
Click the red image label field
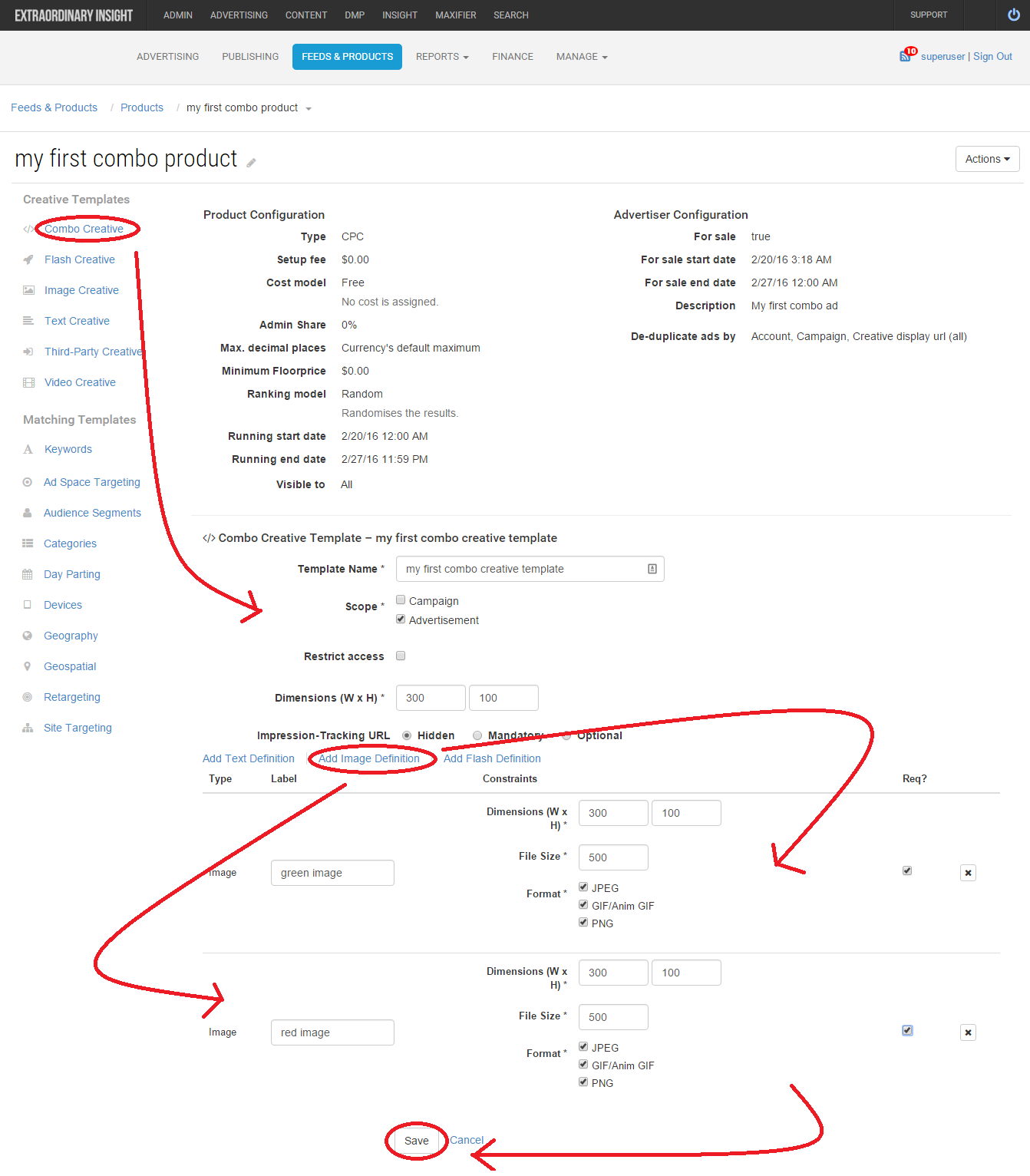tap(332, 1032)
